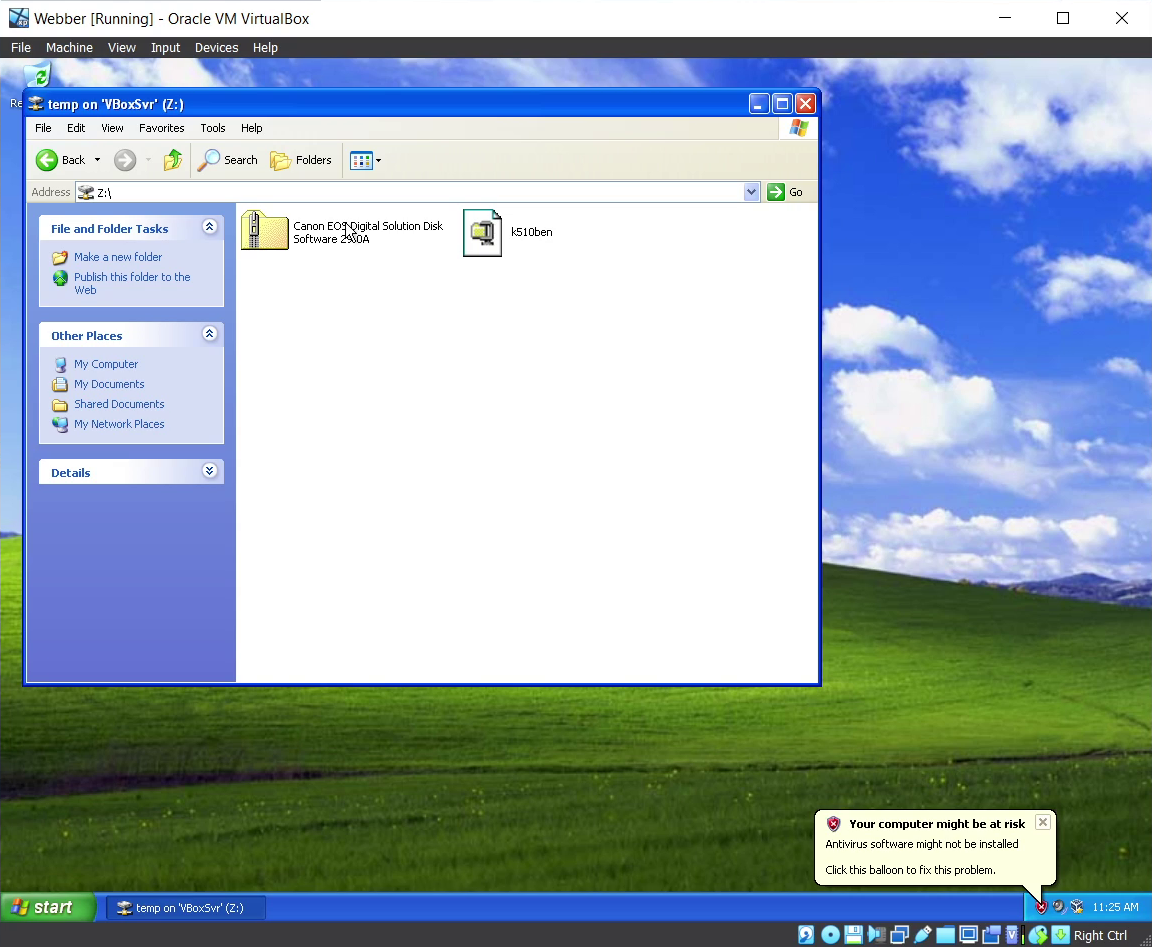
Task: Expand the address bar dropdown arrow
Action: click(x=752, y=192)
